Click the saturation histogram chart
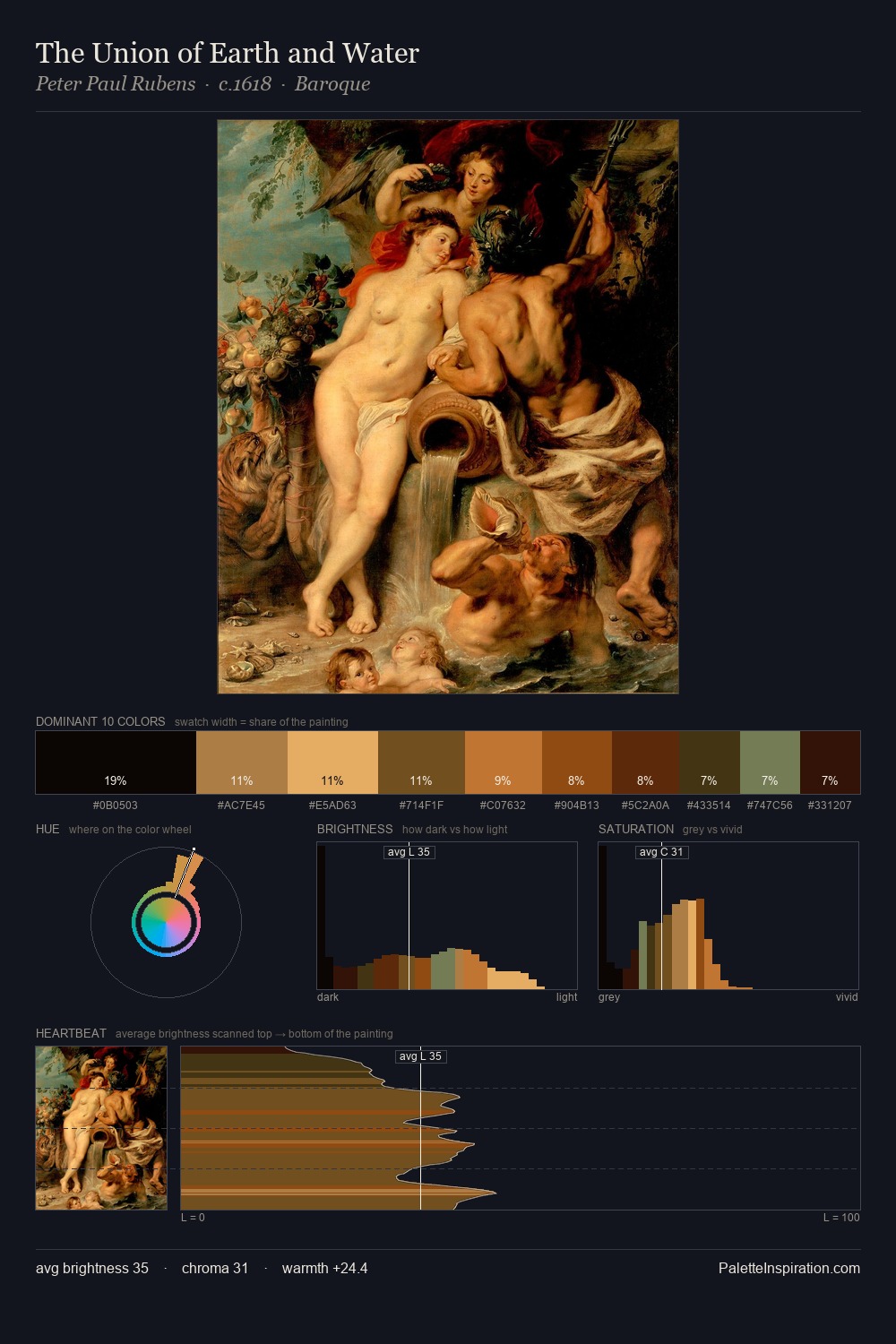This screenshot has width=896, height=1344. click(728, 916)
